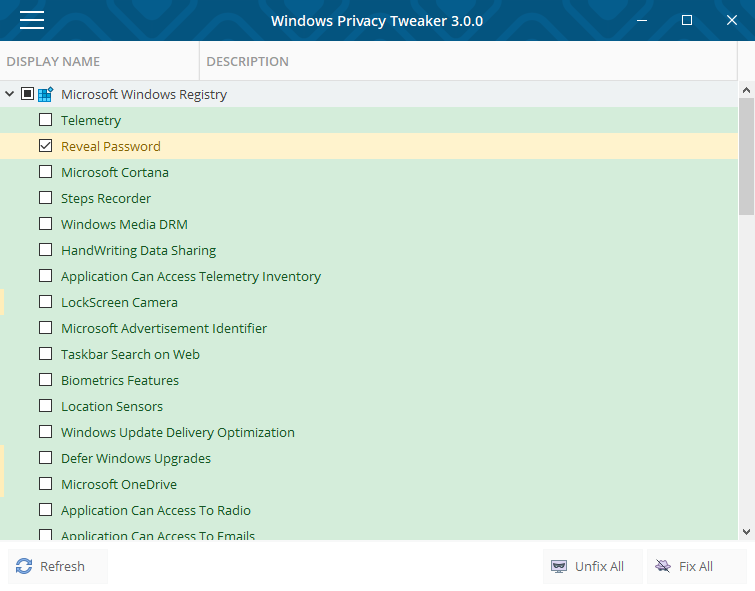The height and width of the screenshot is (591, 755).
Task: Click the vertical scrollbar thumb
Action: click(746, 155)
